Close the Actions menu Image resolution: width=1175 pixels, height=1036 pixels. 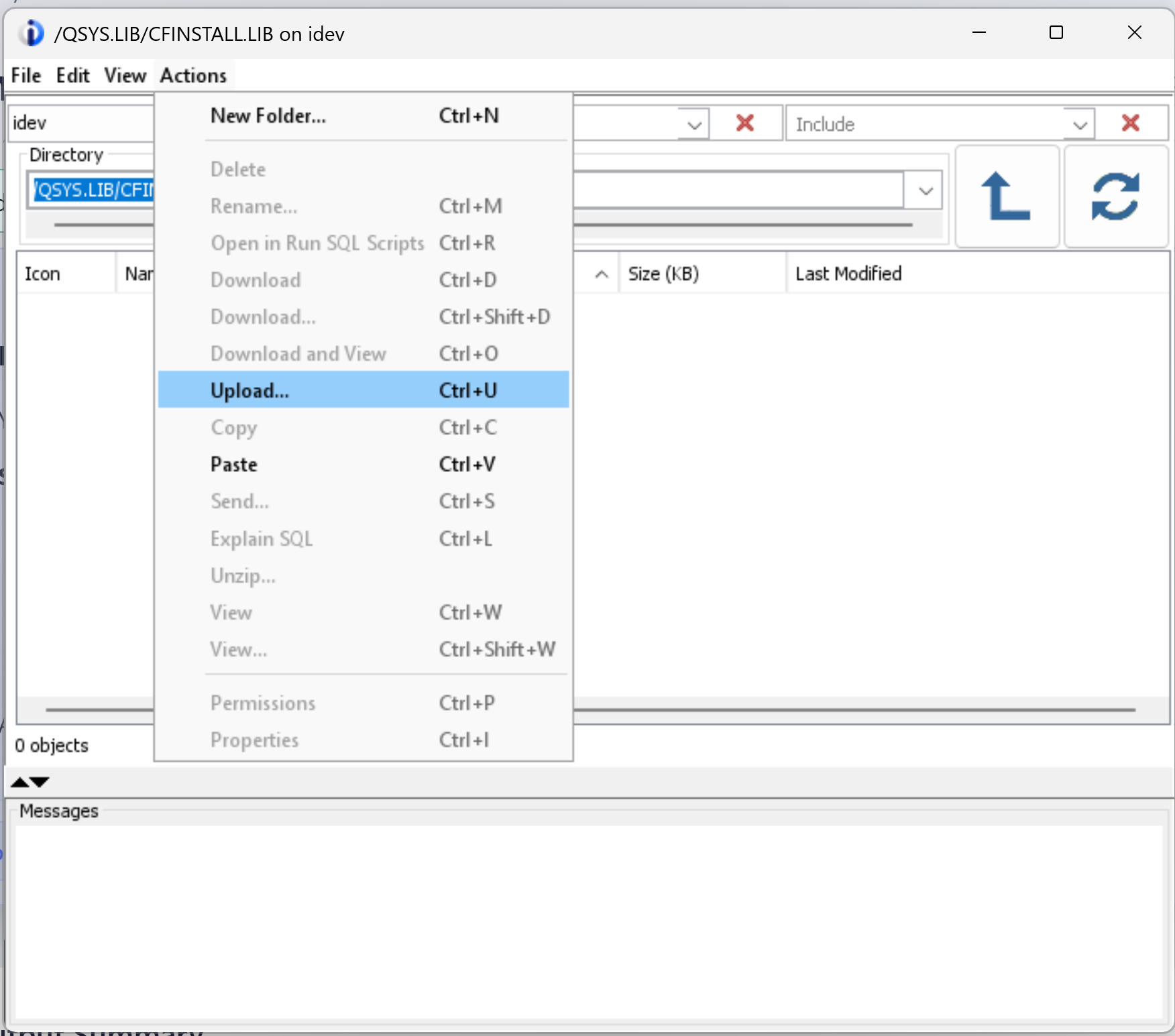coord(193,76)
